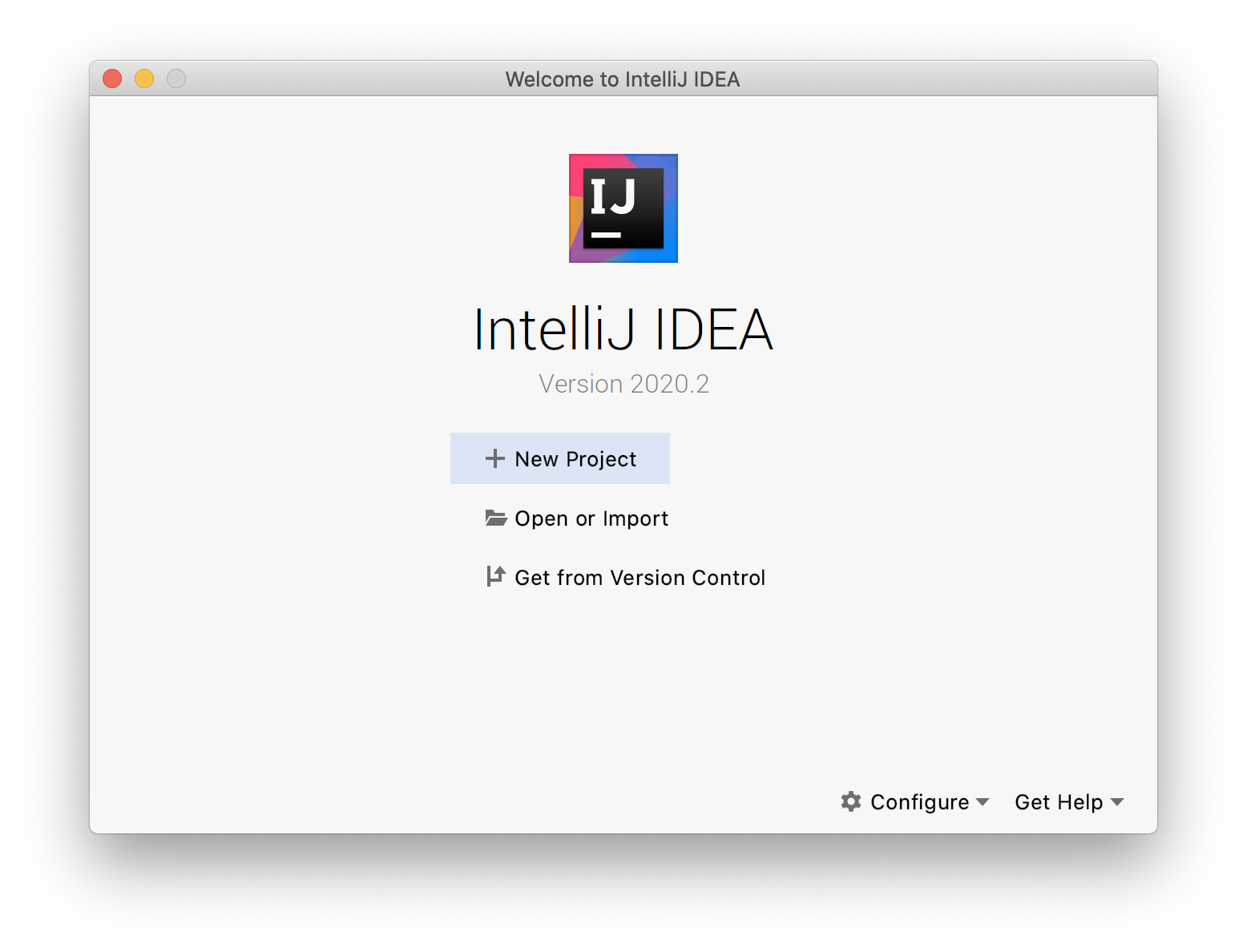
Task: Click the large IntelliJ IDEA heading
Action: (623, 329)
